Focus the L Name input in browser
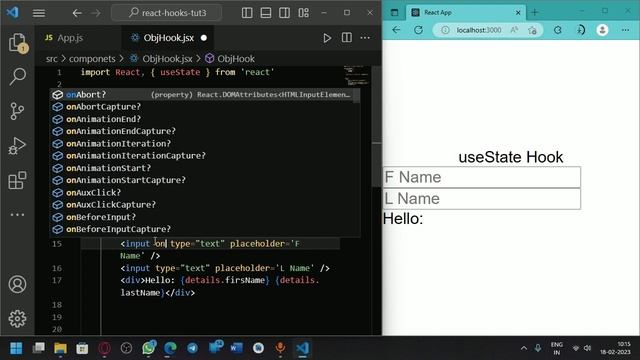 tap(482, 199)
